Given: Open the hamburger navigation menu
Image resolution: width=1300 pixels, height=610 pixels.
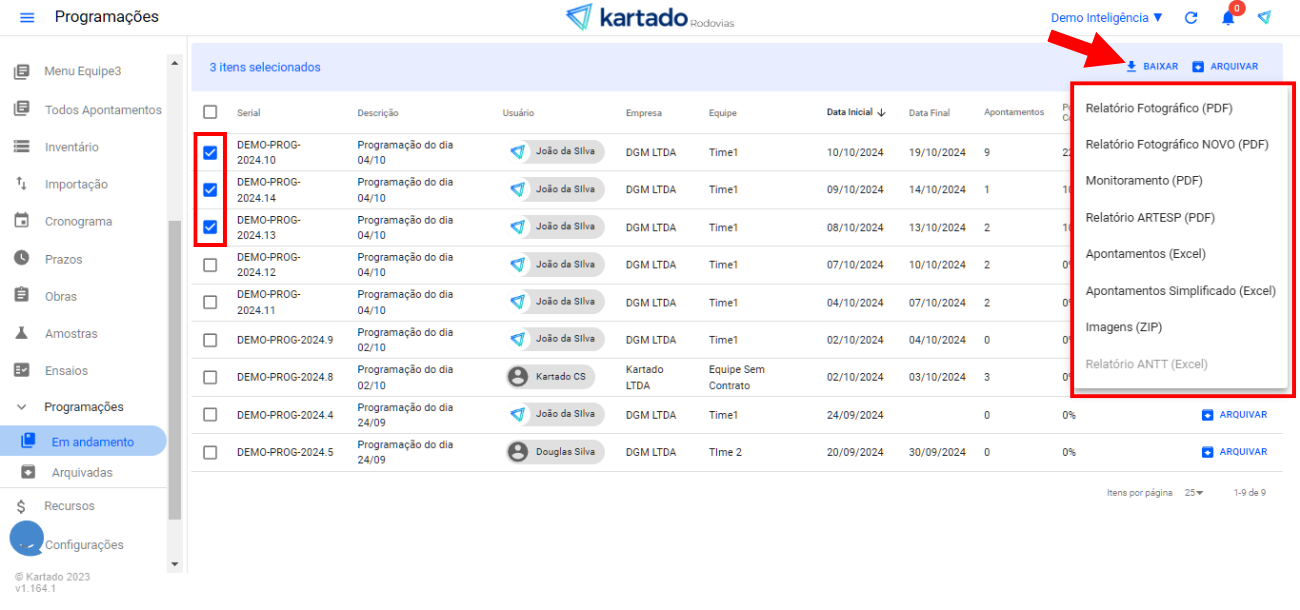Looking at the screenshot, I should click(27, 18).
